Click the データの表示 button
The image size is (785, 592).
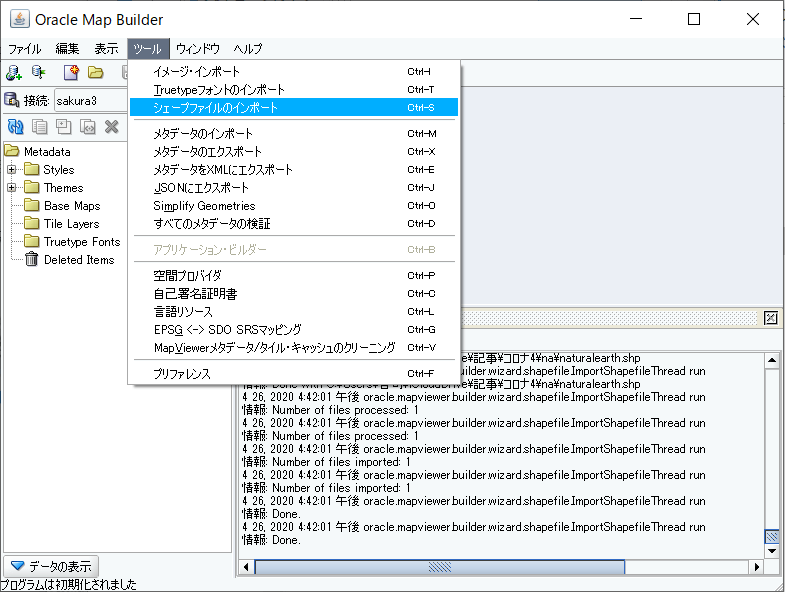tap(51, 566)
